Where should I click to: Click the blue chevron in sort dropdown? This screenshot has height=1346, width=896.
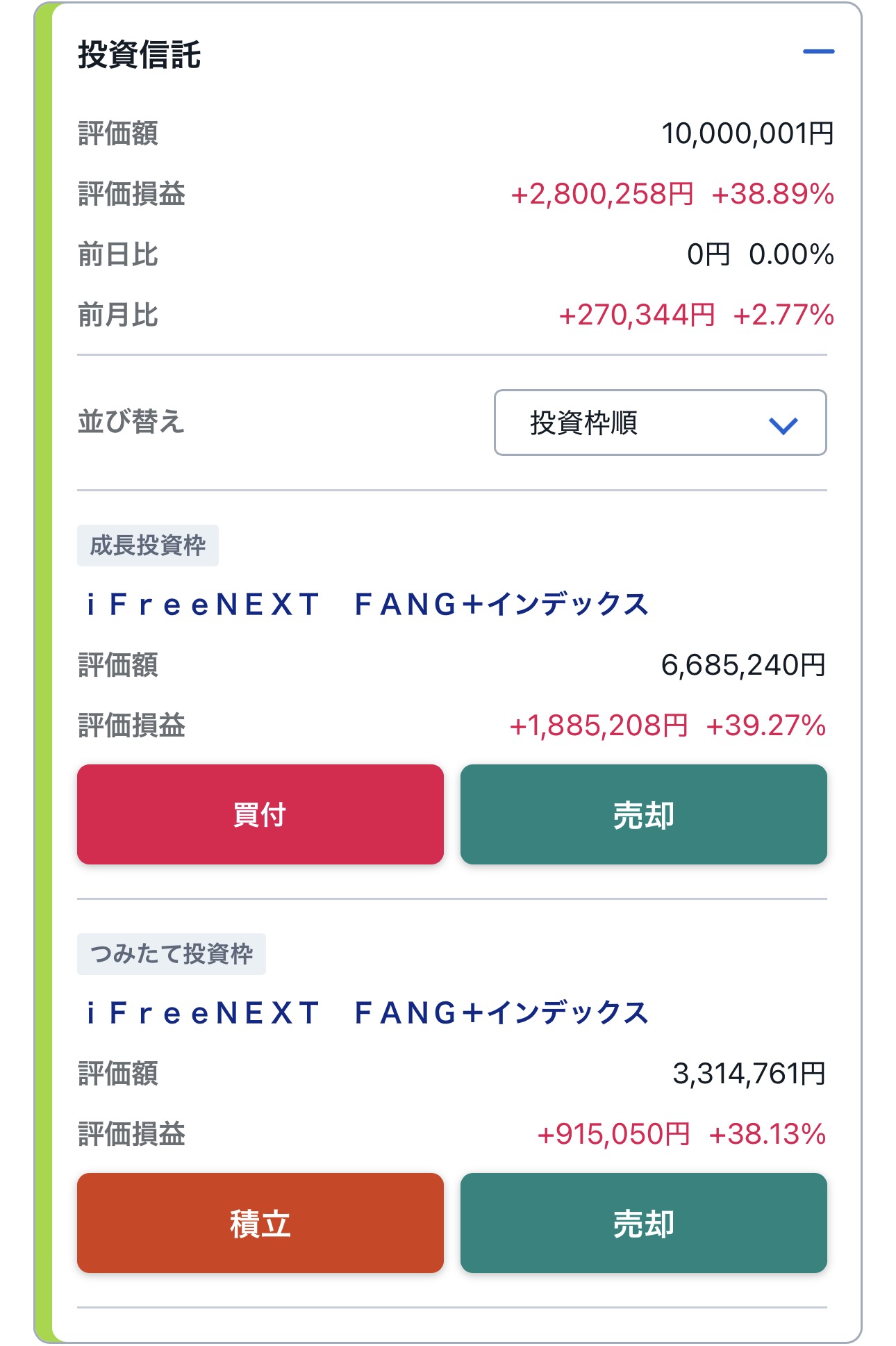click(783, 425)
